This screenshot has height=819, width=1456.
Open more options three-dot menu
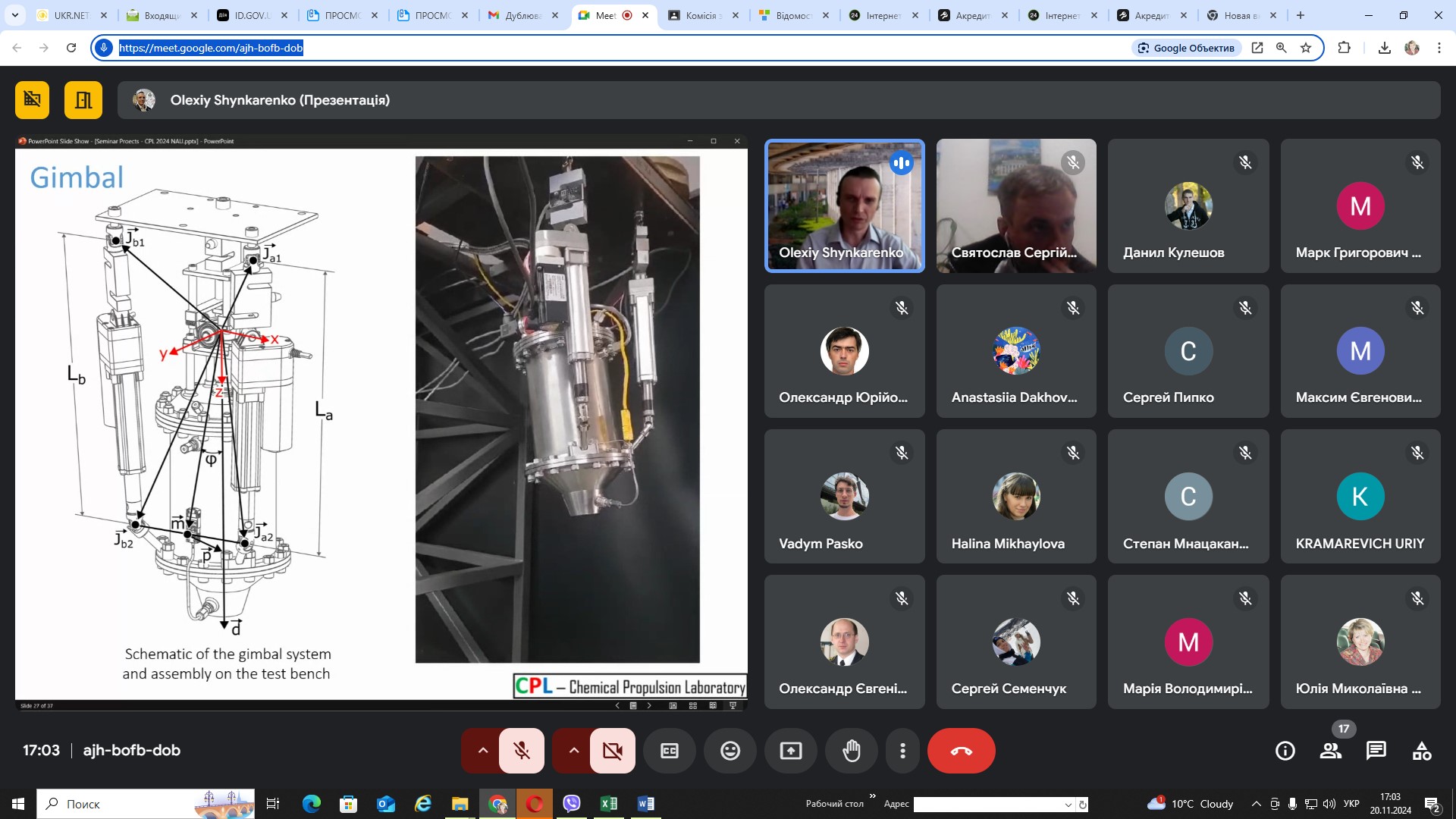click(902, 751)
